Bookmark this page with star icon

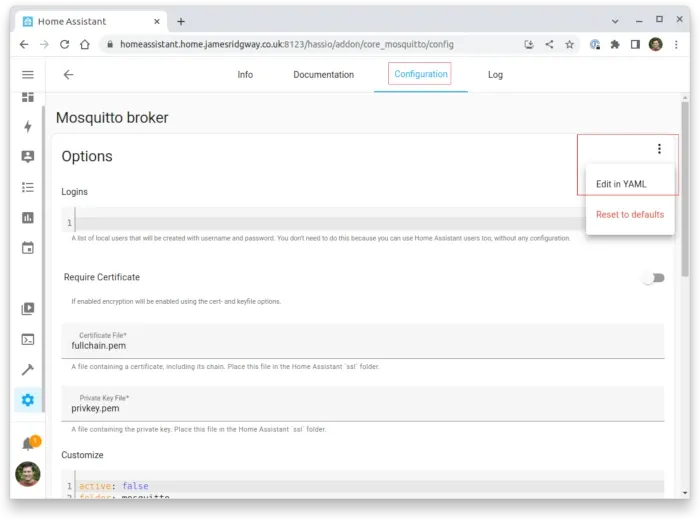tap(569, 44)
